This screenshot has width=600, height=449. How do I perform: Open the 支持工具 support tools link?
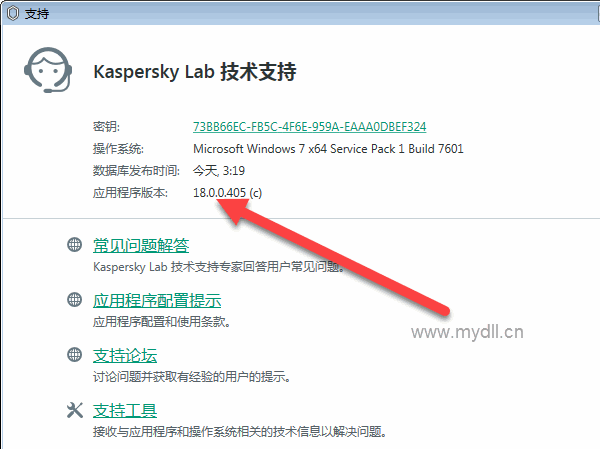click(125, 411)
